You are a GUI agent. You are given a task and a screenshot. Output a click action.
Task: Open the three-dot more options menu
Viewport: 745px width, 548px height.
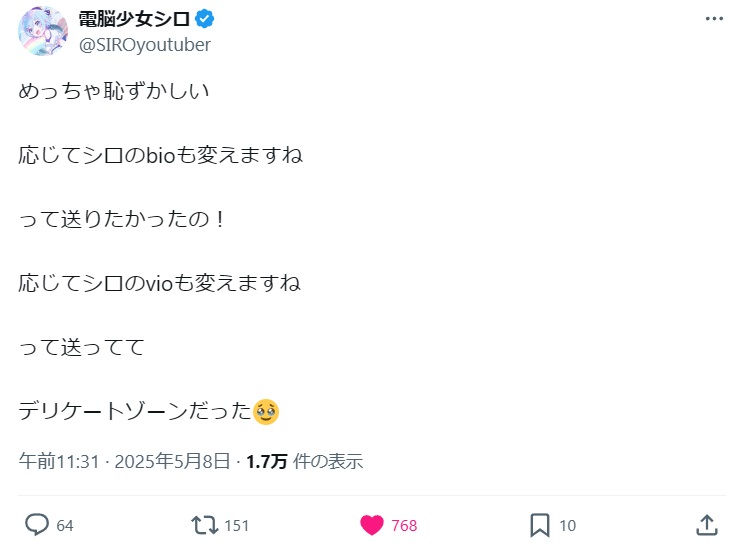[x=714, y=19]
